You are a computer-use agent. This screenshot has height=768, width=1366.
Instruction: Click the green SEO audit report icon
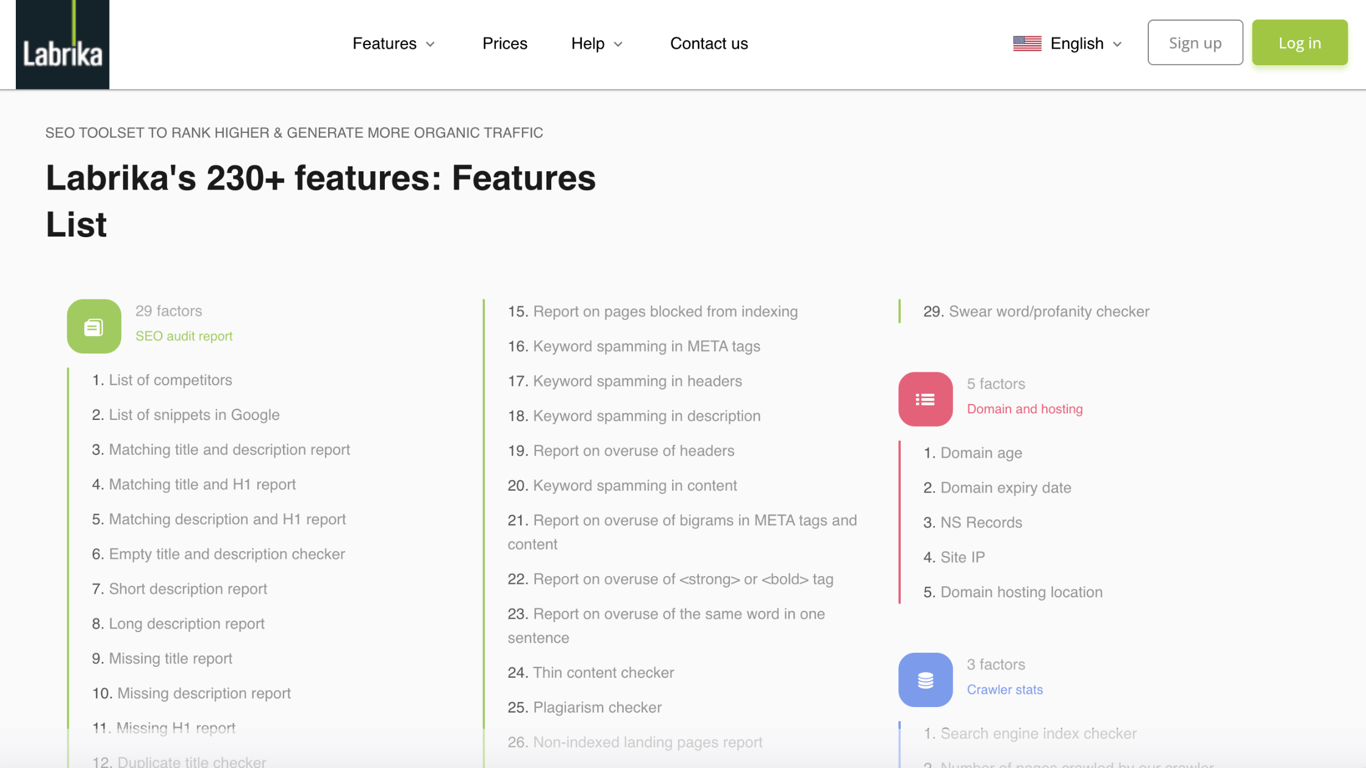coord(94,326)
